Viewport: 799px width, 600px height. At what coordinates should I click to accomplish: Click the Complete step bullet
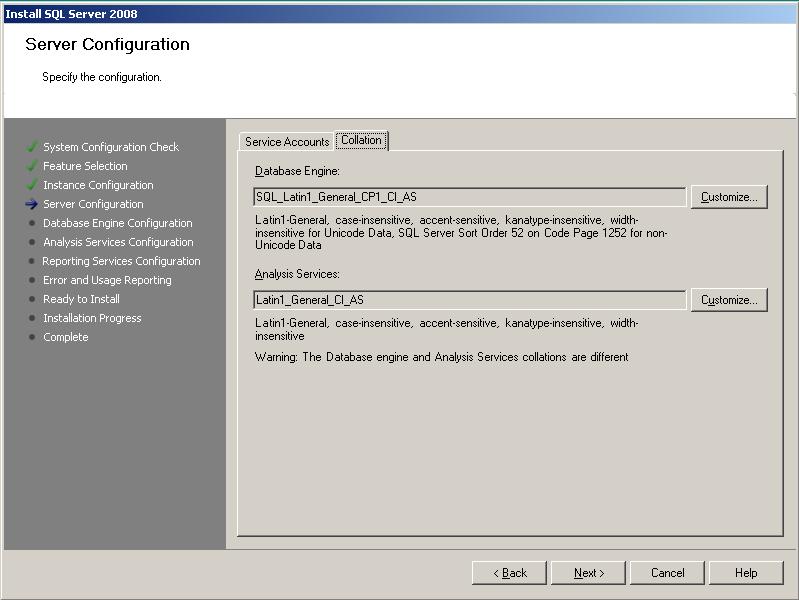point(32,337)
